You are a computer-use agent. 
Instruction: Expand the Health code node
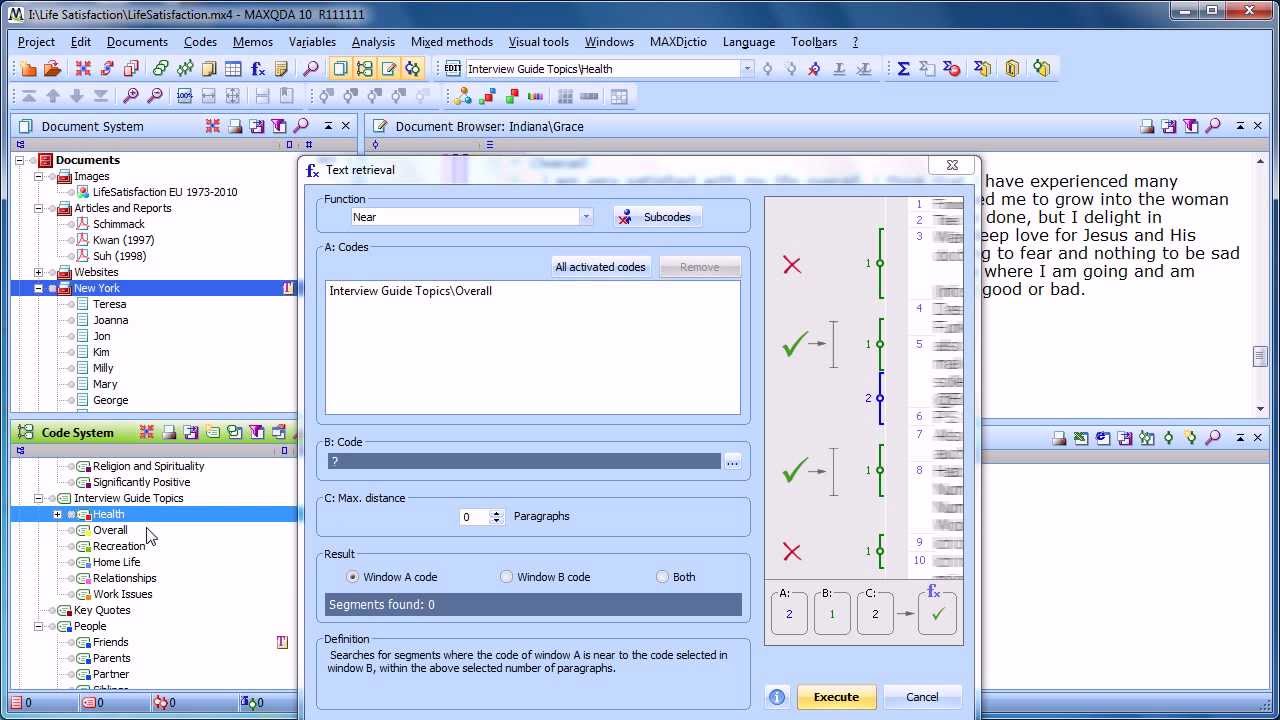[57, 514]
